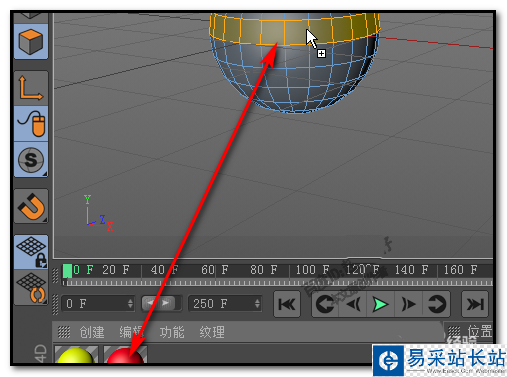This screenshot has width=507, height=377.
Task: Click the timeline ruler grip handle
Action: [x=56, y=276]
